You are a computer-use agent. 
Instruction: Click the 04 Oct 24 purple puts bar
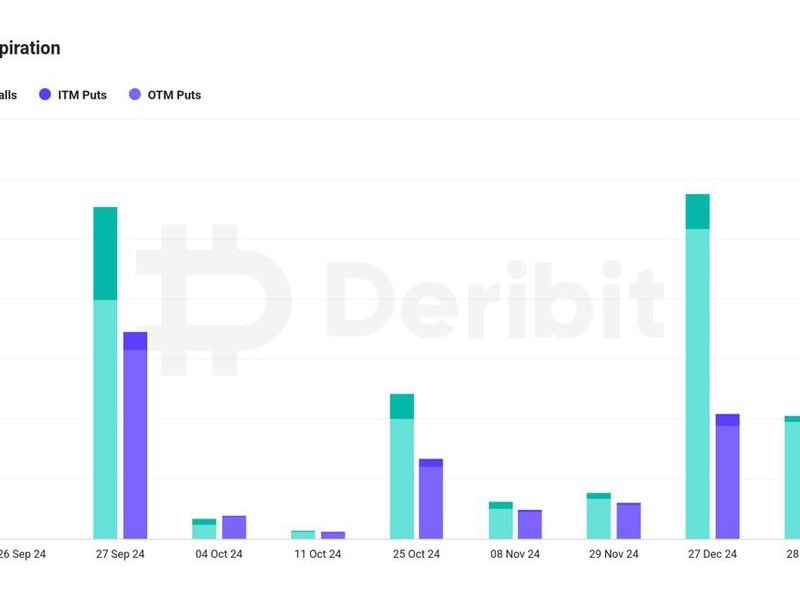(x=234, y=527)
